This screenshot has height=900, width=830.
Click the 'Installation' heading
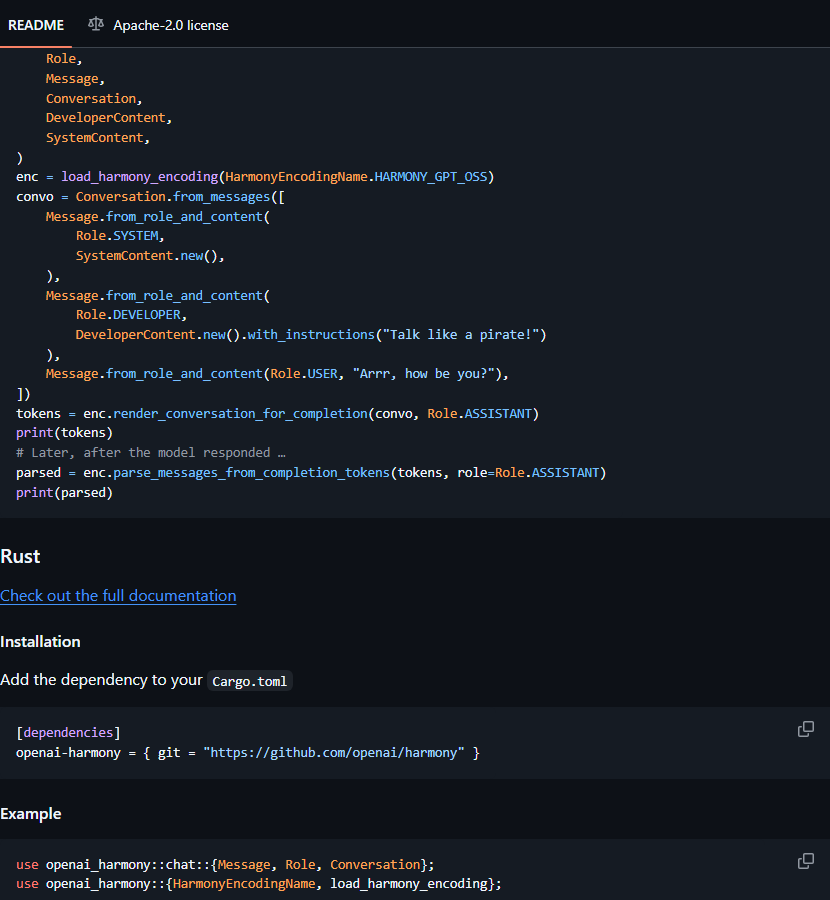pyautogui.click(x=40, y=642)
